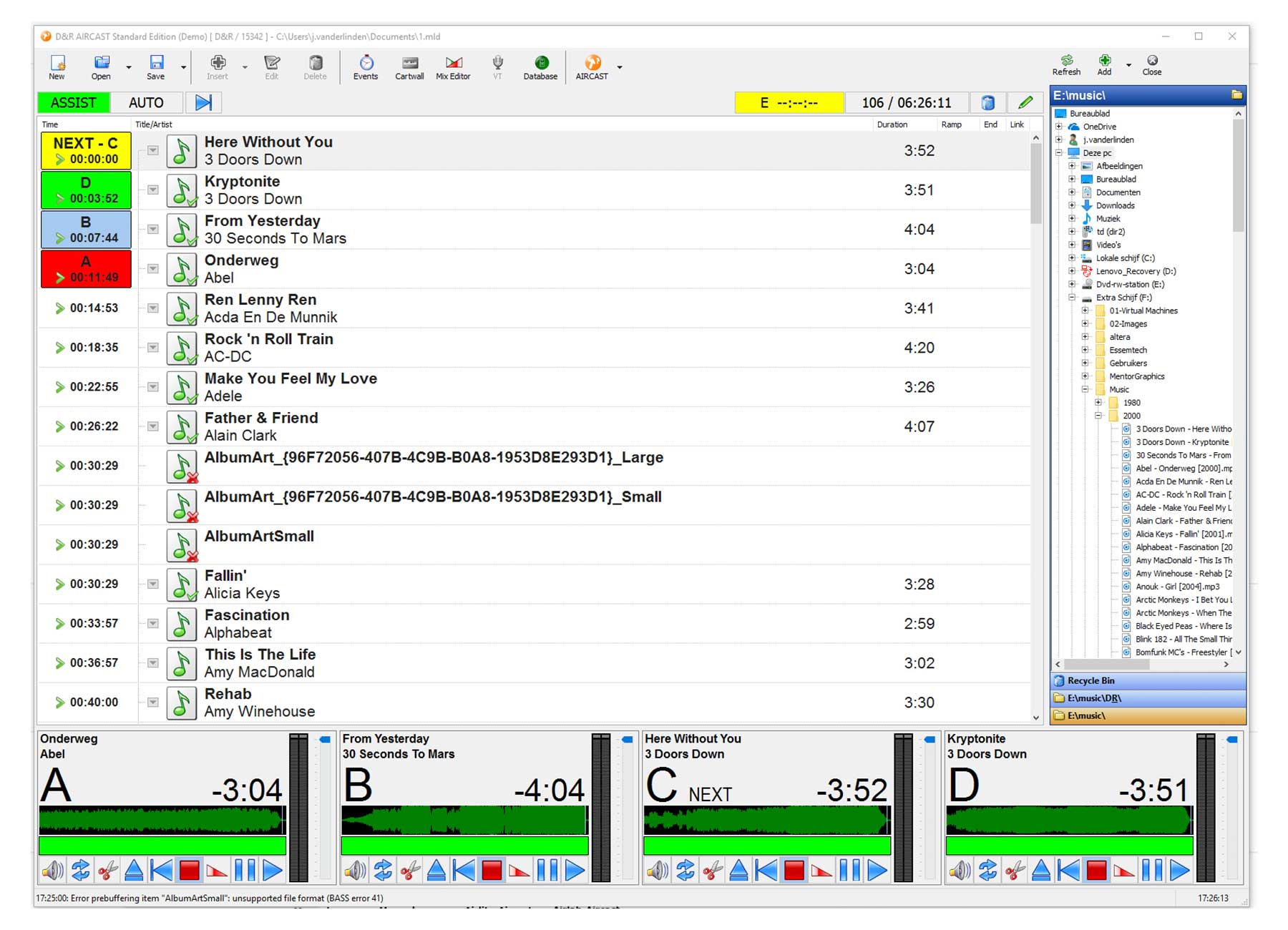Click the skip-to-next track arrow icon
Viewport: 1288px width, 930px height.
point(204,102)
